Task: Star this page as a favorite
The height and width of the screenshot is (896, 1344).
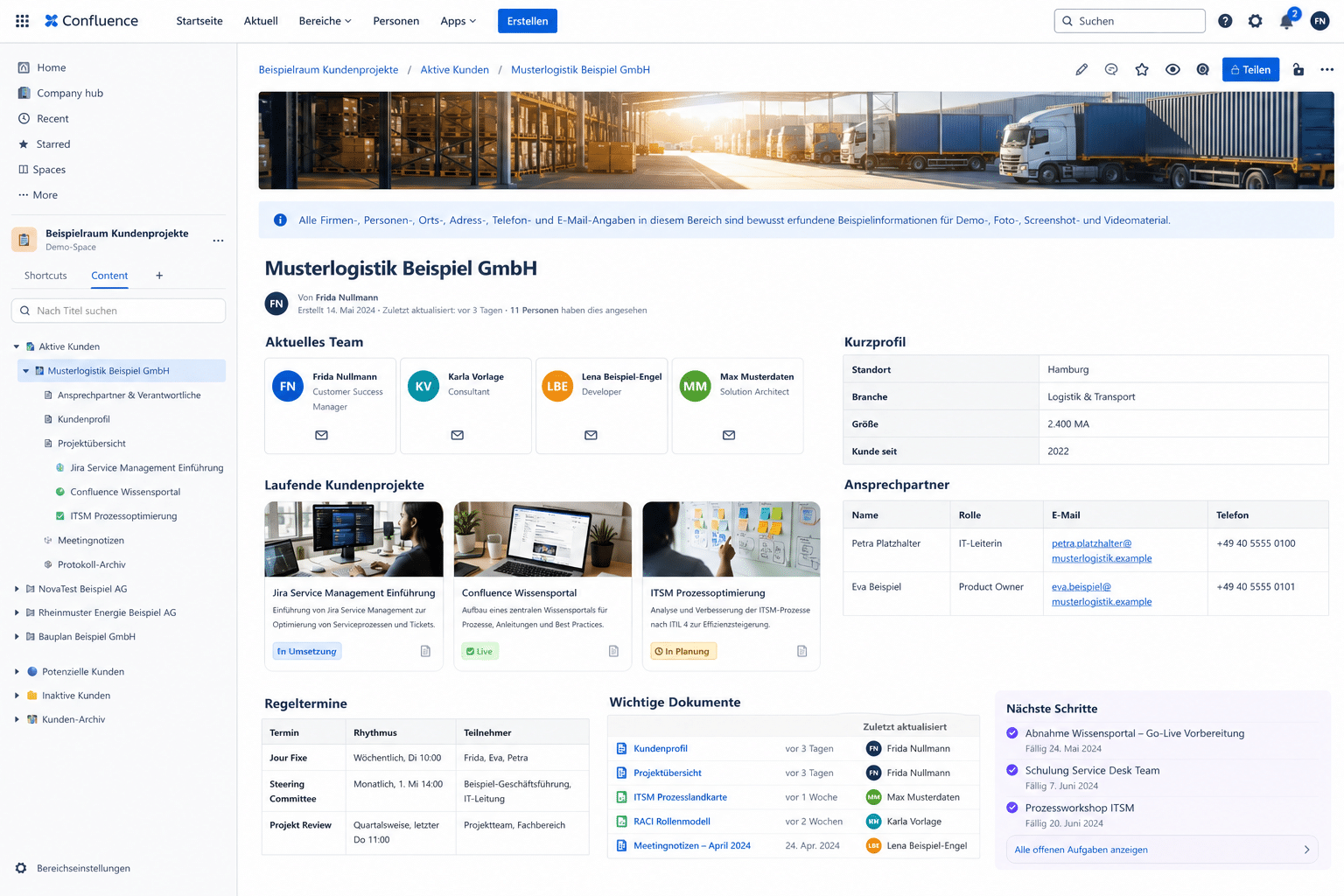Action: pos(1142,70)
